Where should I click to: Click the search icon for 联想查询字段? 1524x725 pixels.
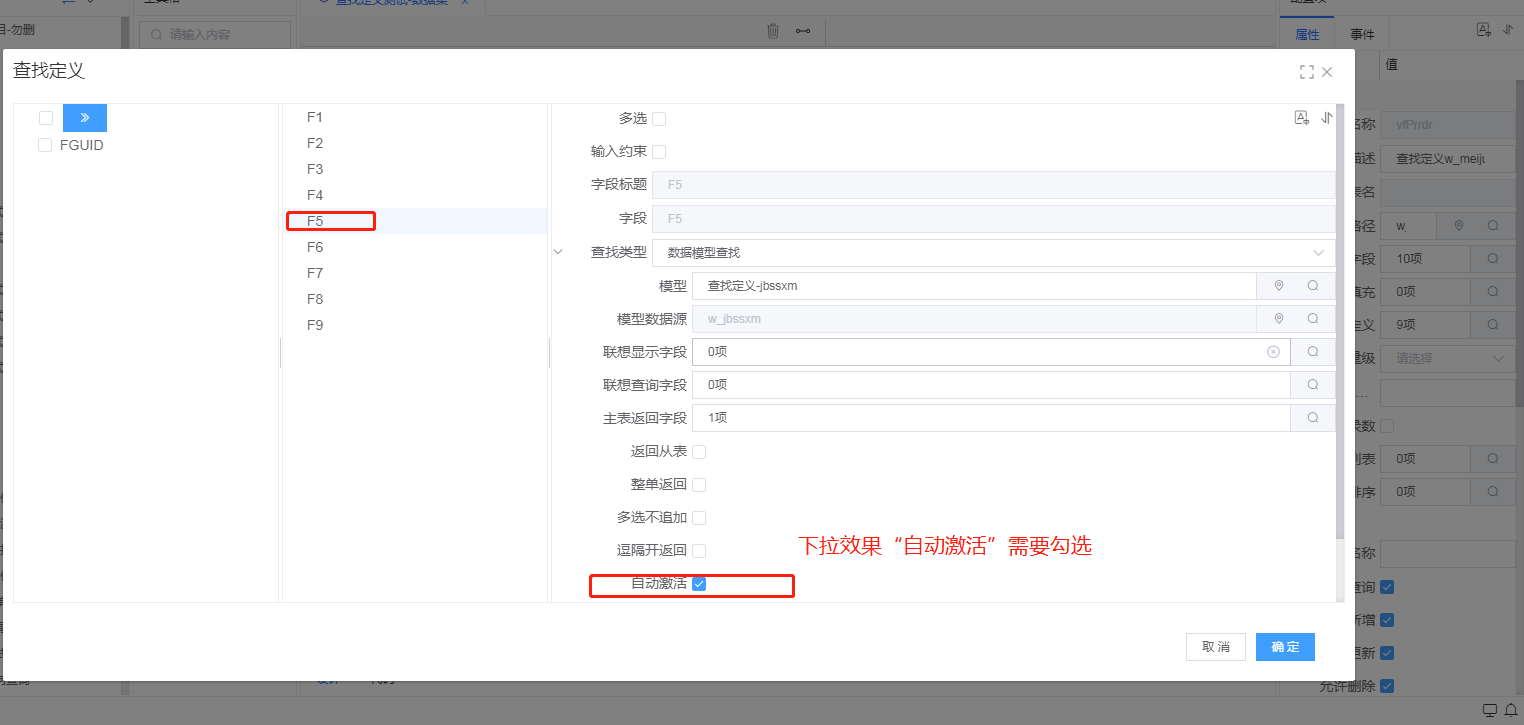(1313, 385)
